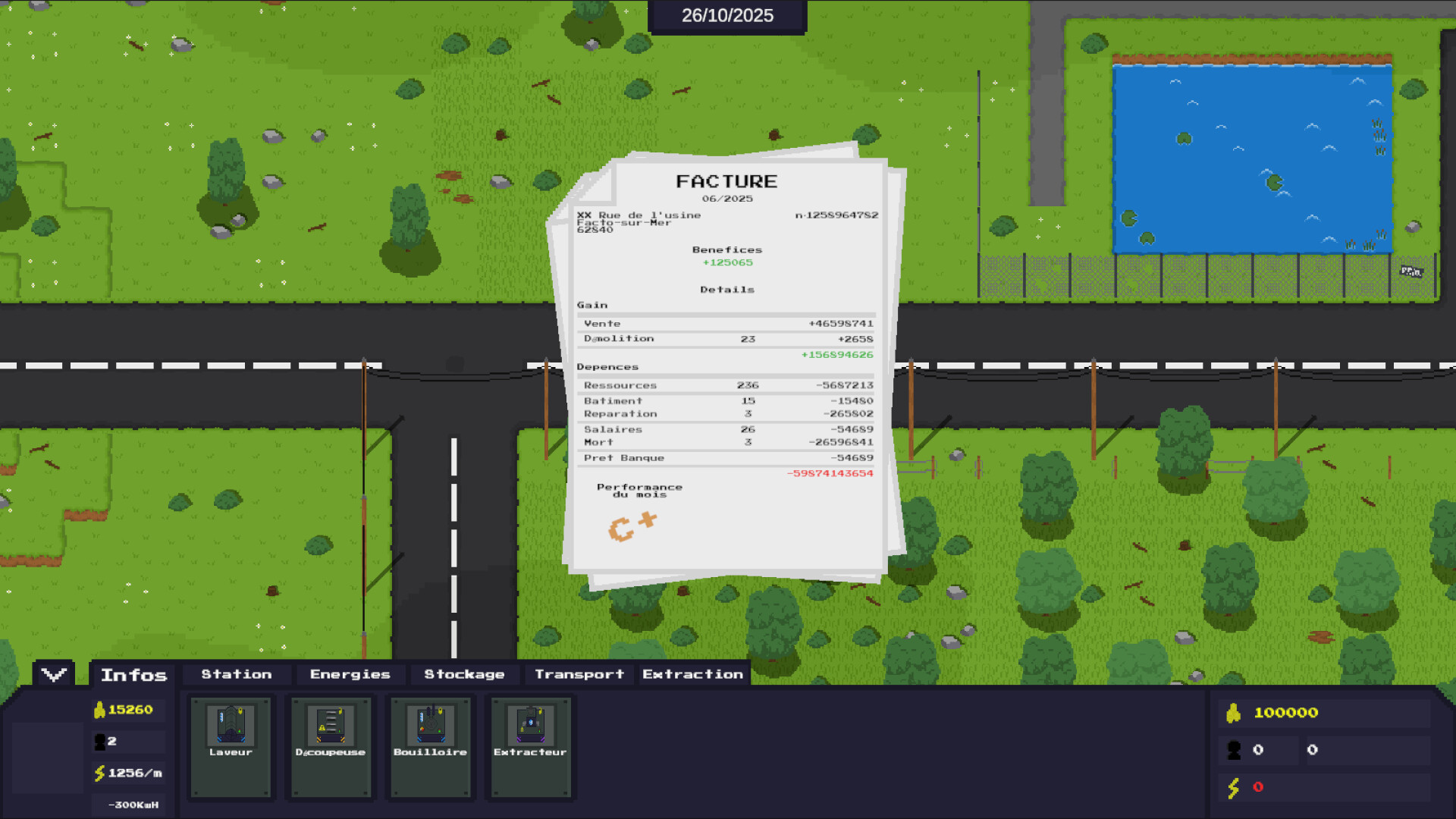Open the Stockage tab
The height and width of the screenshot is (819, 1456).
[x=465, y=673]
